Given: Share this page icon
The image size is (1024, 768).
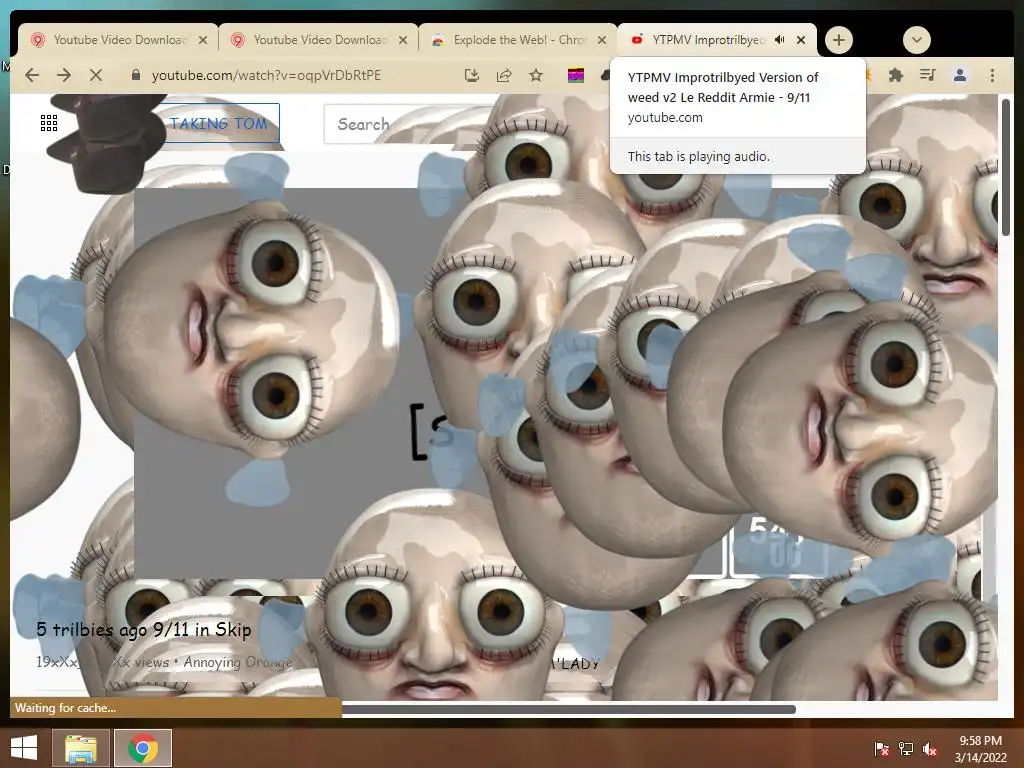Looking at the screenshot, I should click(504, 75).
